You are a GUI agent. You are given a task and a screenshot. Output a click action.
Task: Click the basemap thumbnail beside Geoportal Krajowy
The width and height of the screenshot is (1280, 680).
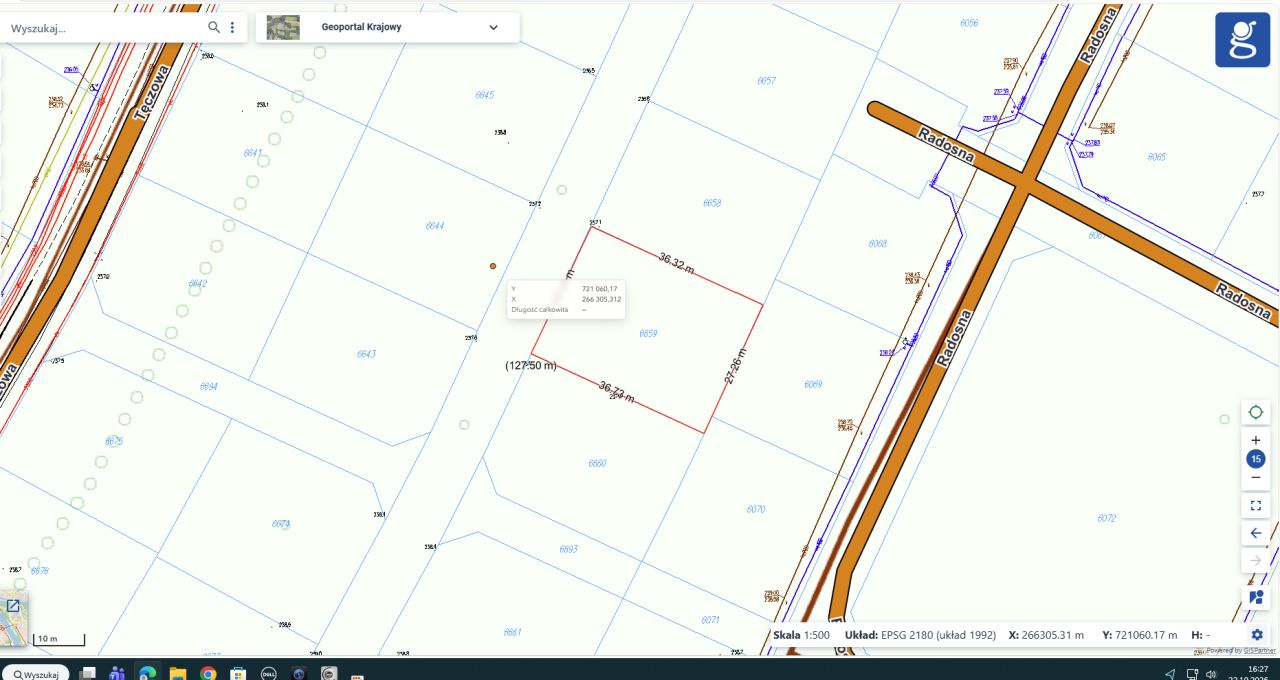tap(283, 27)
